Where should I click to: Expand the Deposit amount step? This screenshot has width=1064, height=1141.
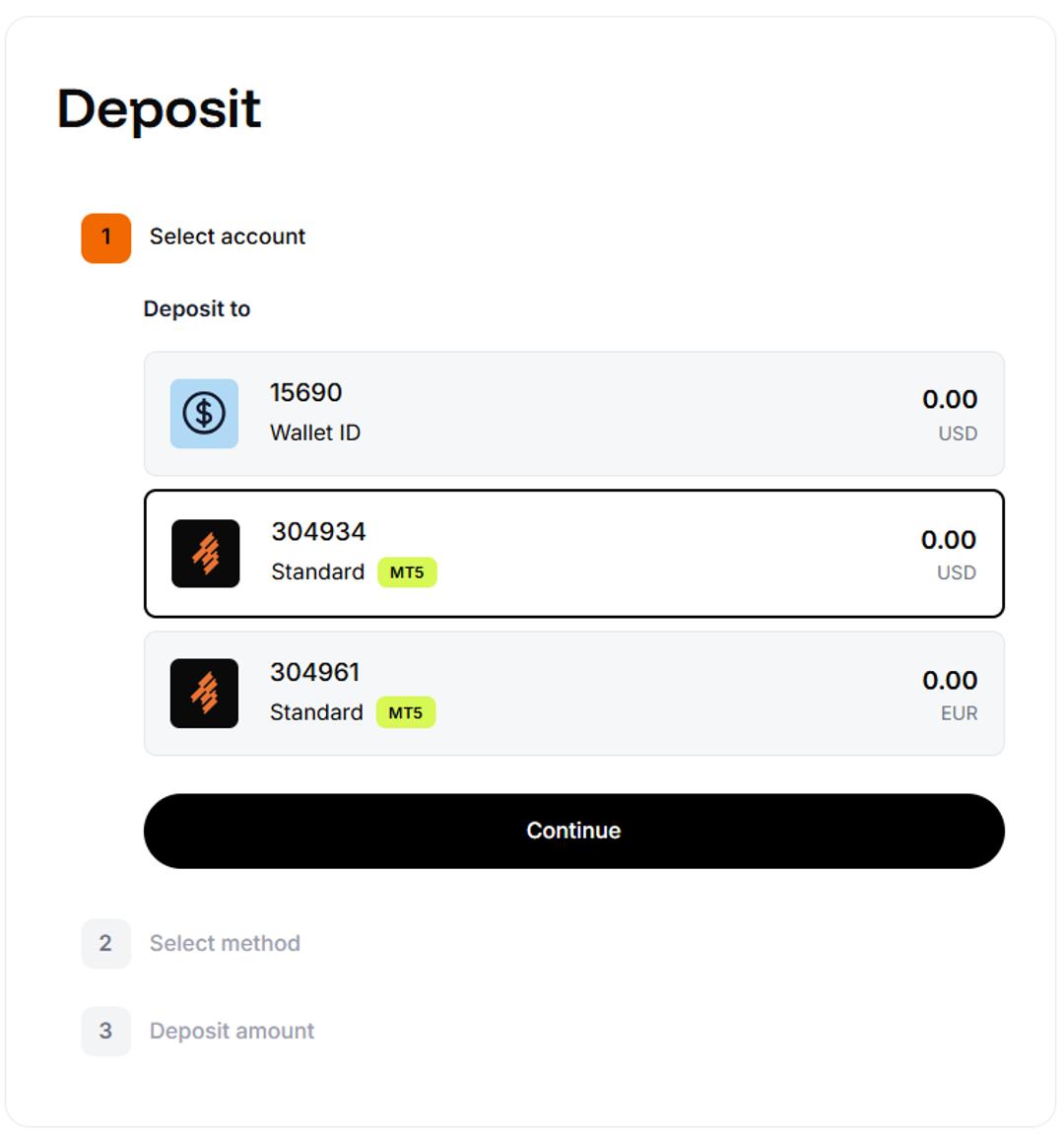[x=233, y=1031]
